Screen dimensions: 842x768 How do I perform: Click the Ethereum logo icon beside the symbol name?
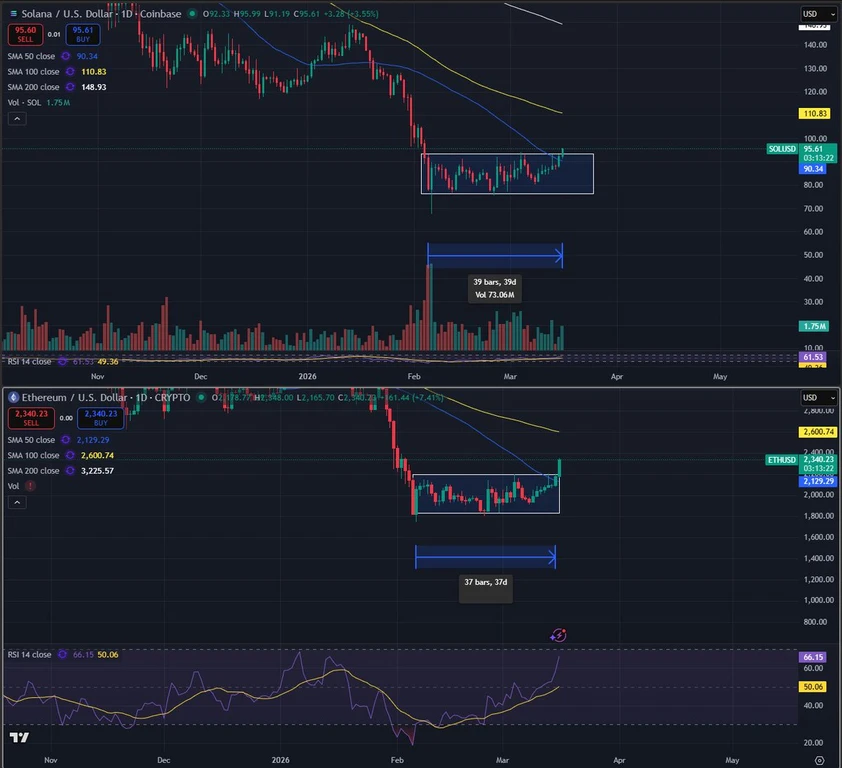[13, 397]
